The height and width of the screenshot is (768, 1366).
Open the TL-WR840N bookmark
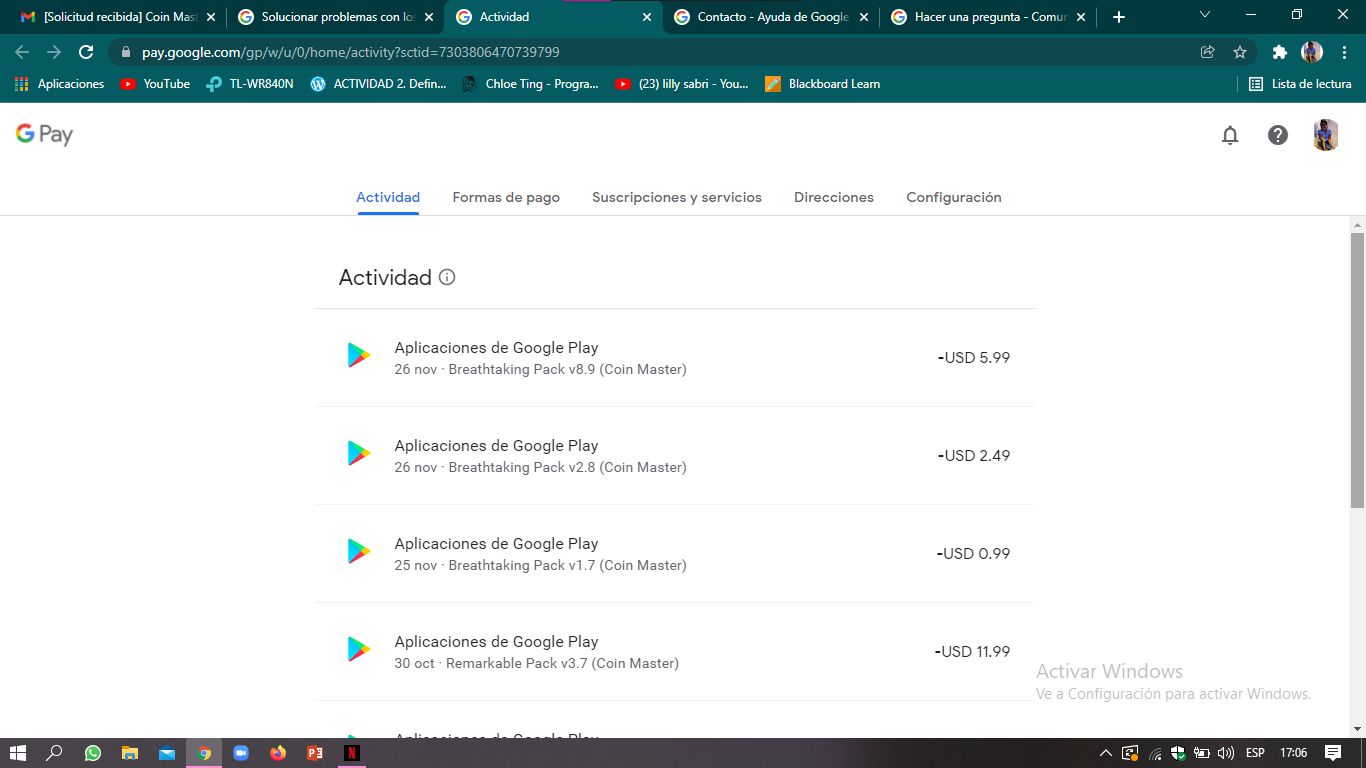250,84
